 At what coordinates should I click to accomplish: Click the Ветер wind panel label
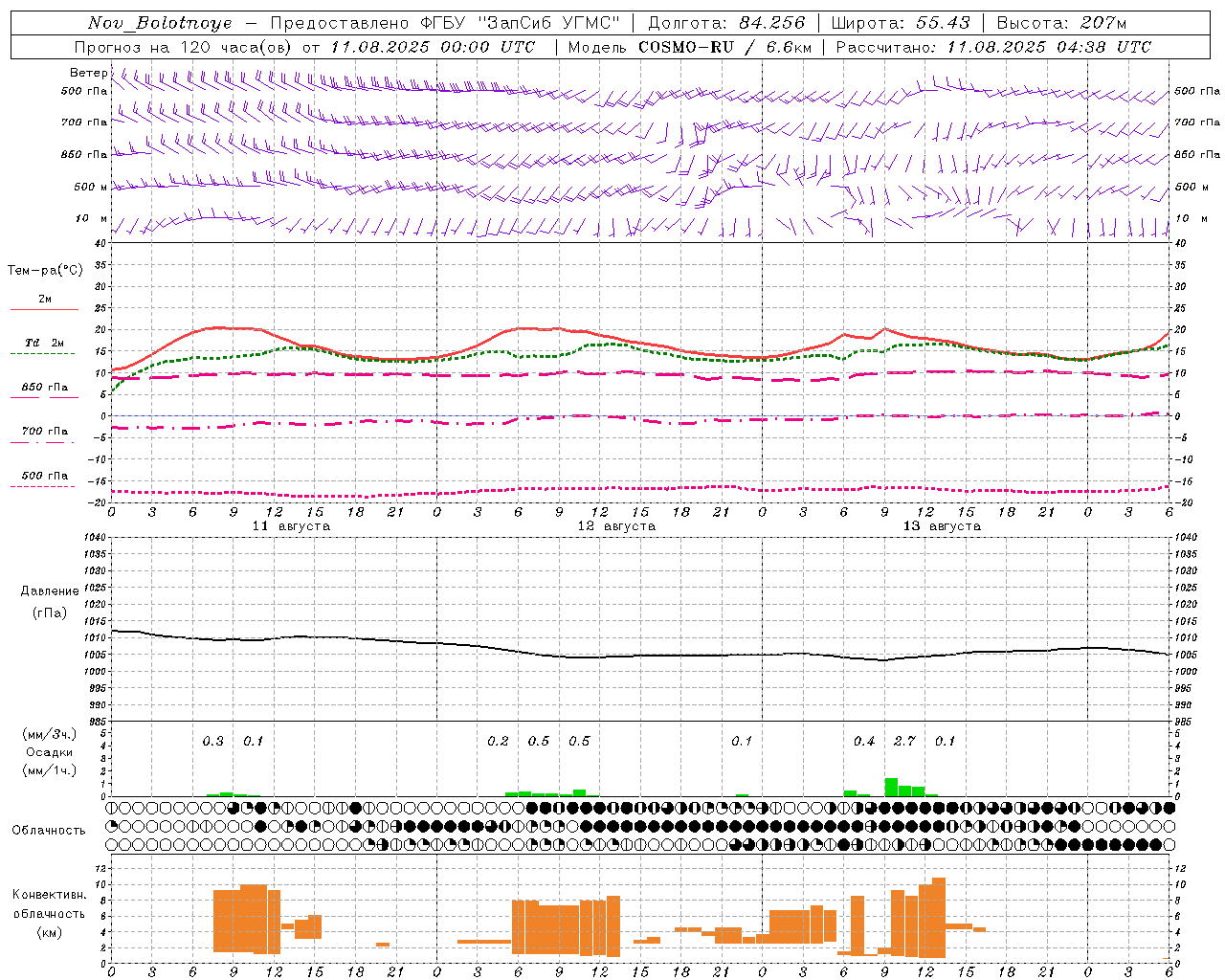tap(88, 73)
